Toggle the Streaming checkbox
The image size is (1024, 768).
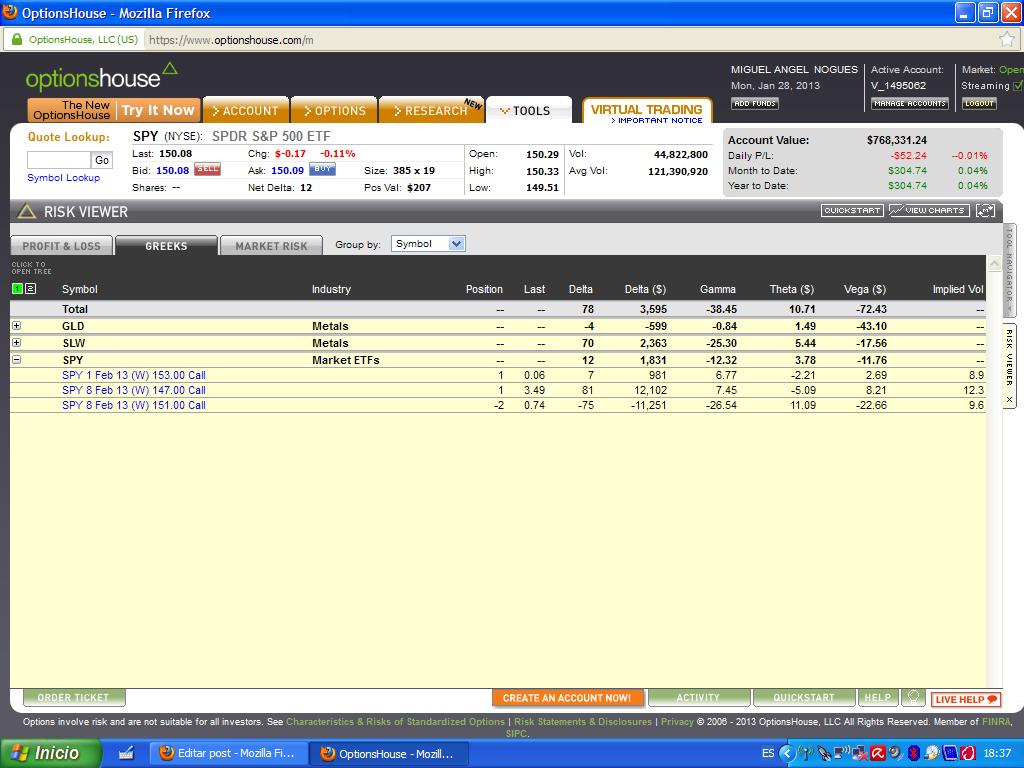click(1018, 86)
